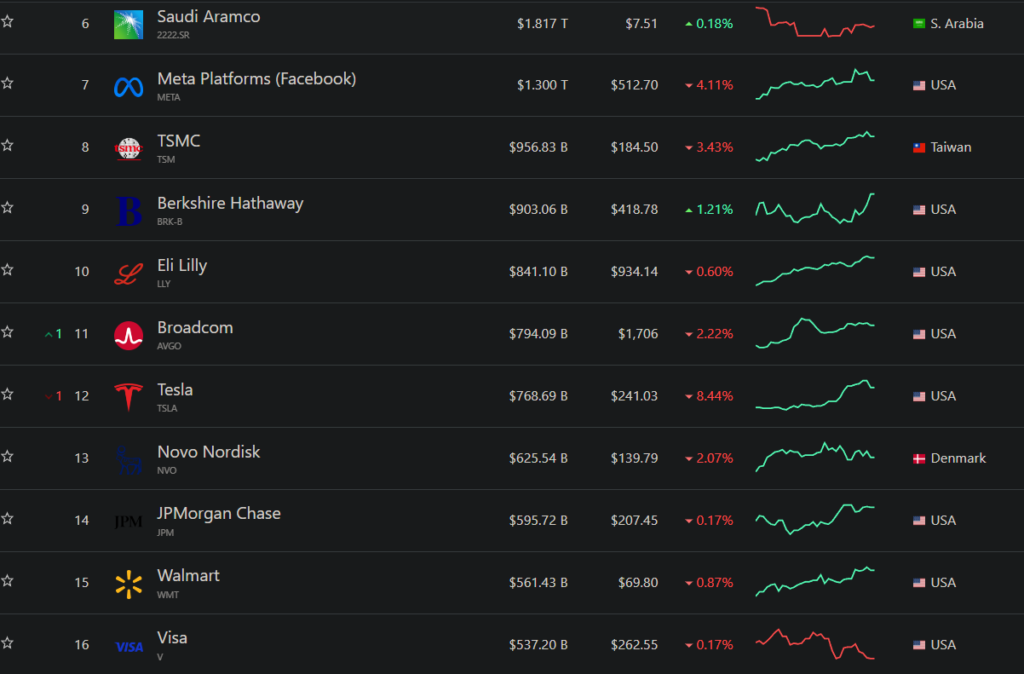Favorite TSMC with the star
1024x674 pixels.
click(x=7, y=145)
